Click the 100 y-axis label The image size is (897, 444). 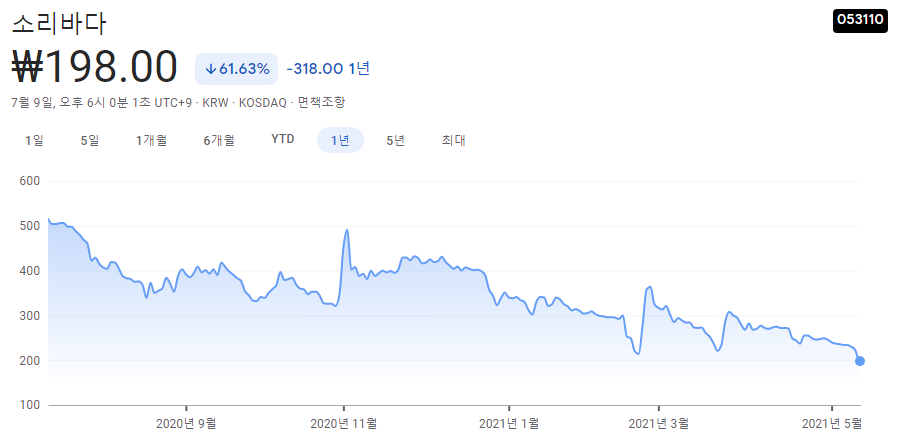[31, 405]
